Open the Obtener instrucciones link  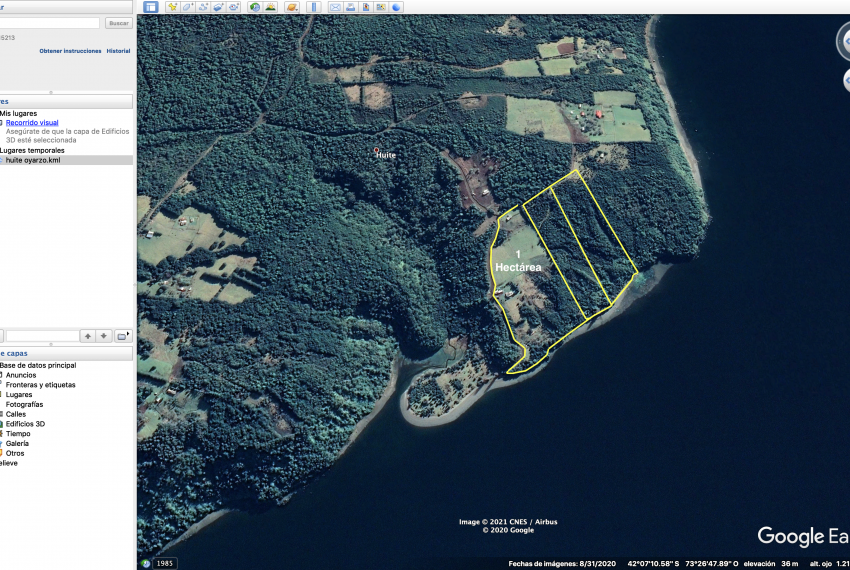click(x=70, y=51)
